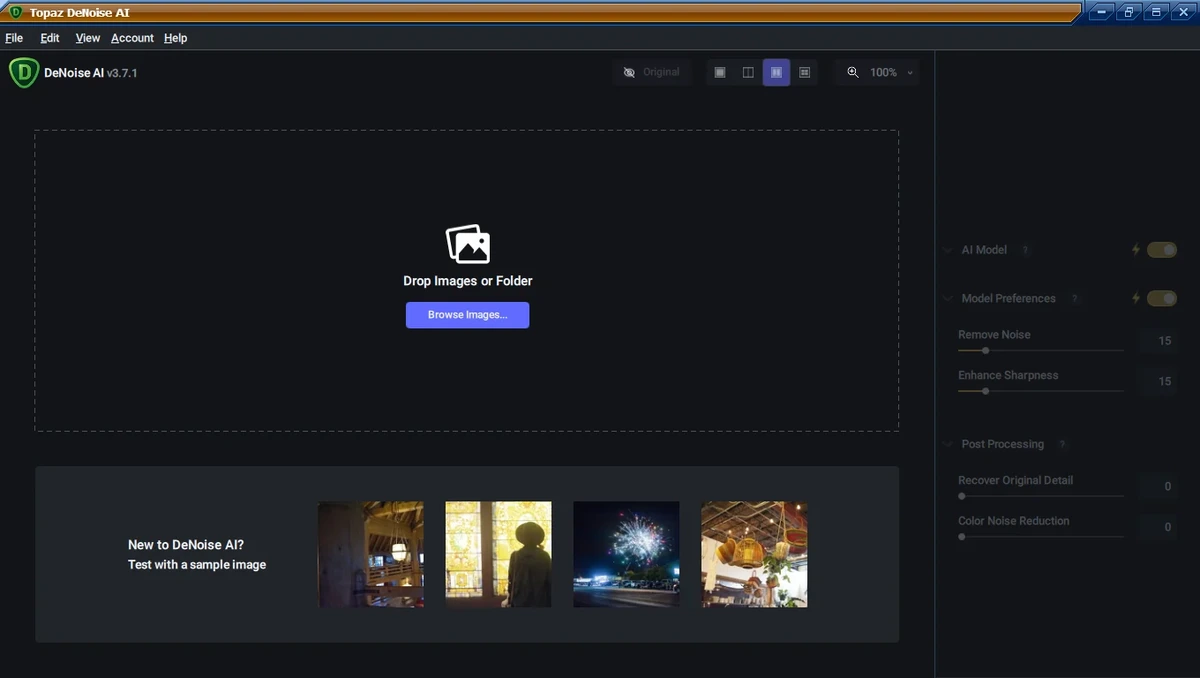Image resolution: width=1200 pixels, height=678 pixels.
Task: Click the New to DeNoise AI? text
Action: click(186, 545)
